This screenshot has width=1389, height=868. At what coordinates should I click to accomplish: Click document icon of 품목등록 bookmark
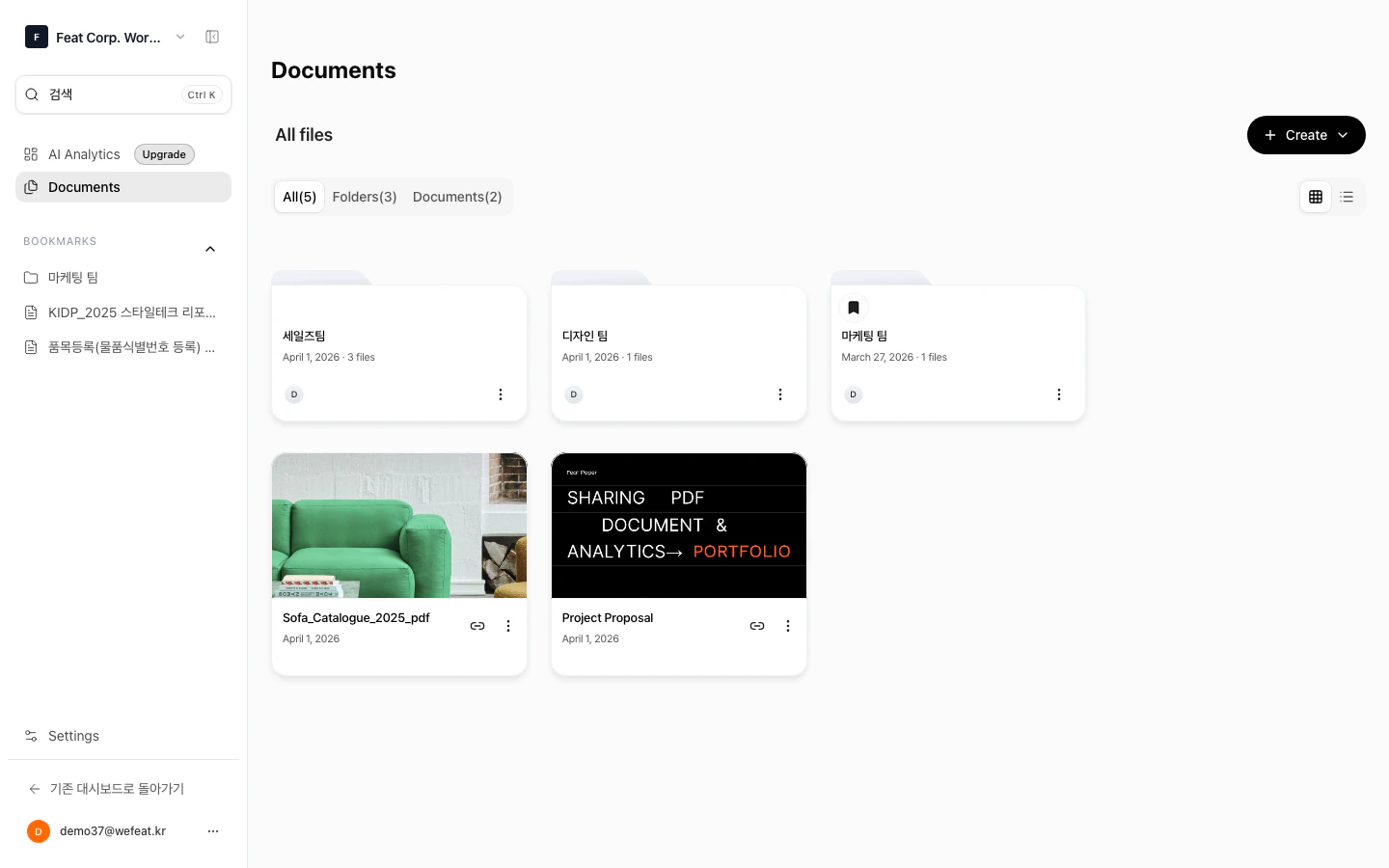click(31, 347)
